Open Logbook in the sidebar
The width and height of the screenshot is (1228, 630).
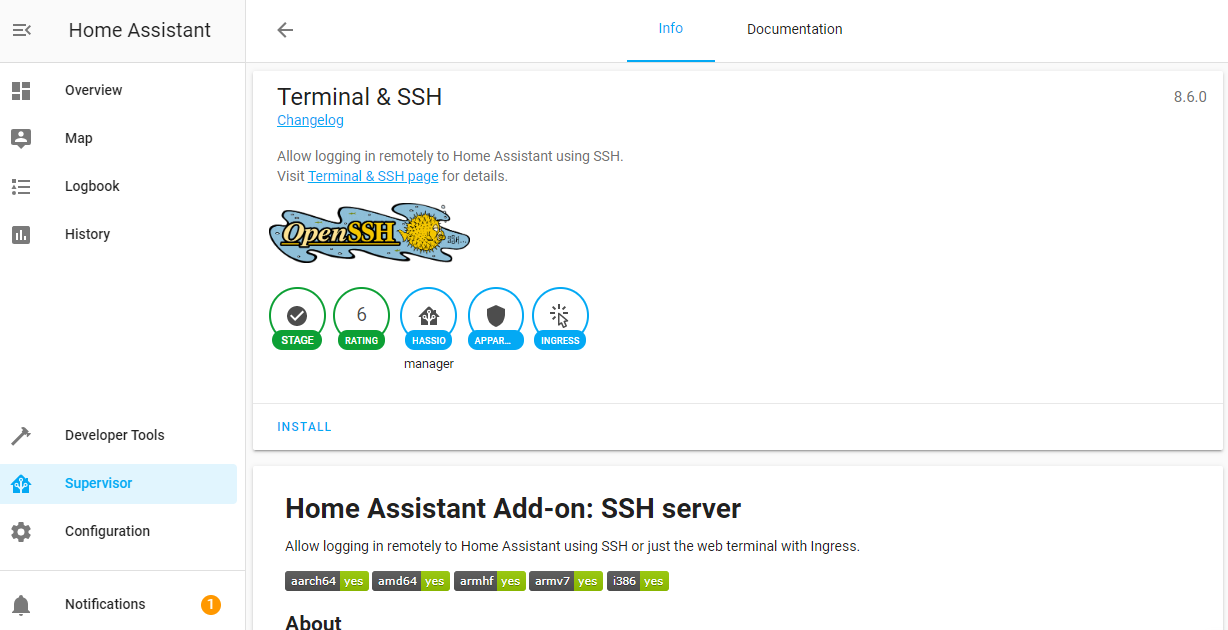tap(119, 186)
